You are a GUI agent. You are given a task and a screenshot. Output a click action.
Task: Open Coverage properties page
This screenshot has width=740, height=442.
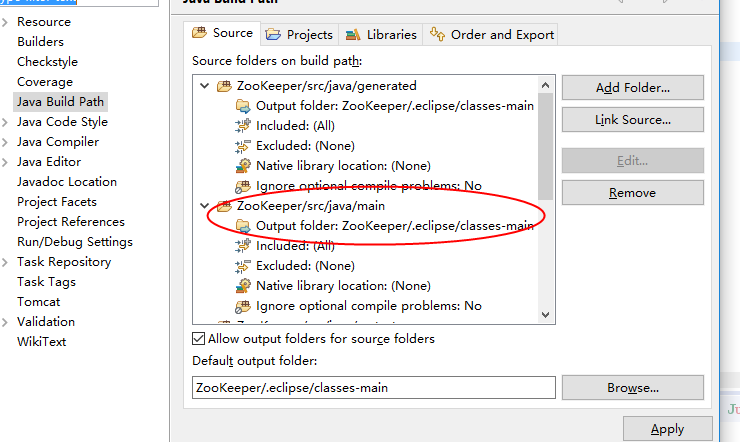(45, 82)
